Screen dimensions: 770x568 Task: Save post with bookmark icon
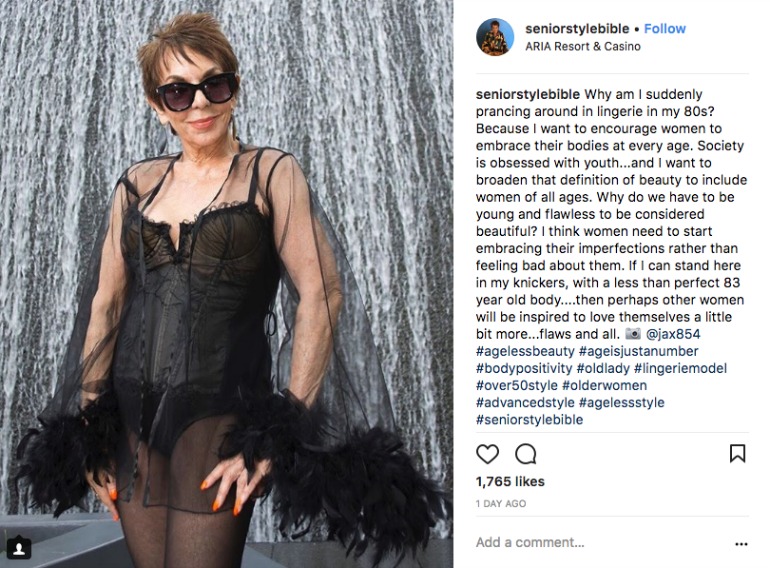click(737, 453)
